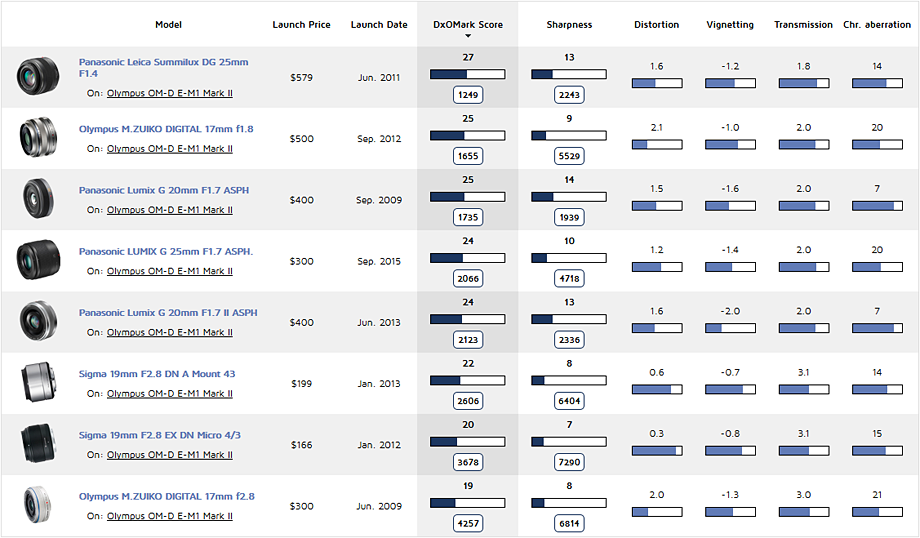The width and height of the screenshot is (920, 538).
Task: Click the Jan. 2012 launch date cell
Action: coord(379,445)
